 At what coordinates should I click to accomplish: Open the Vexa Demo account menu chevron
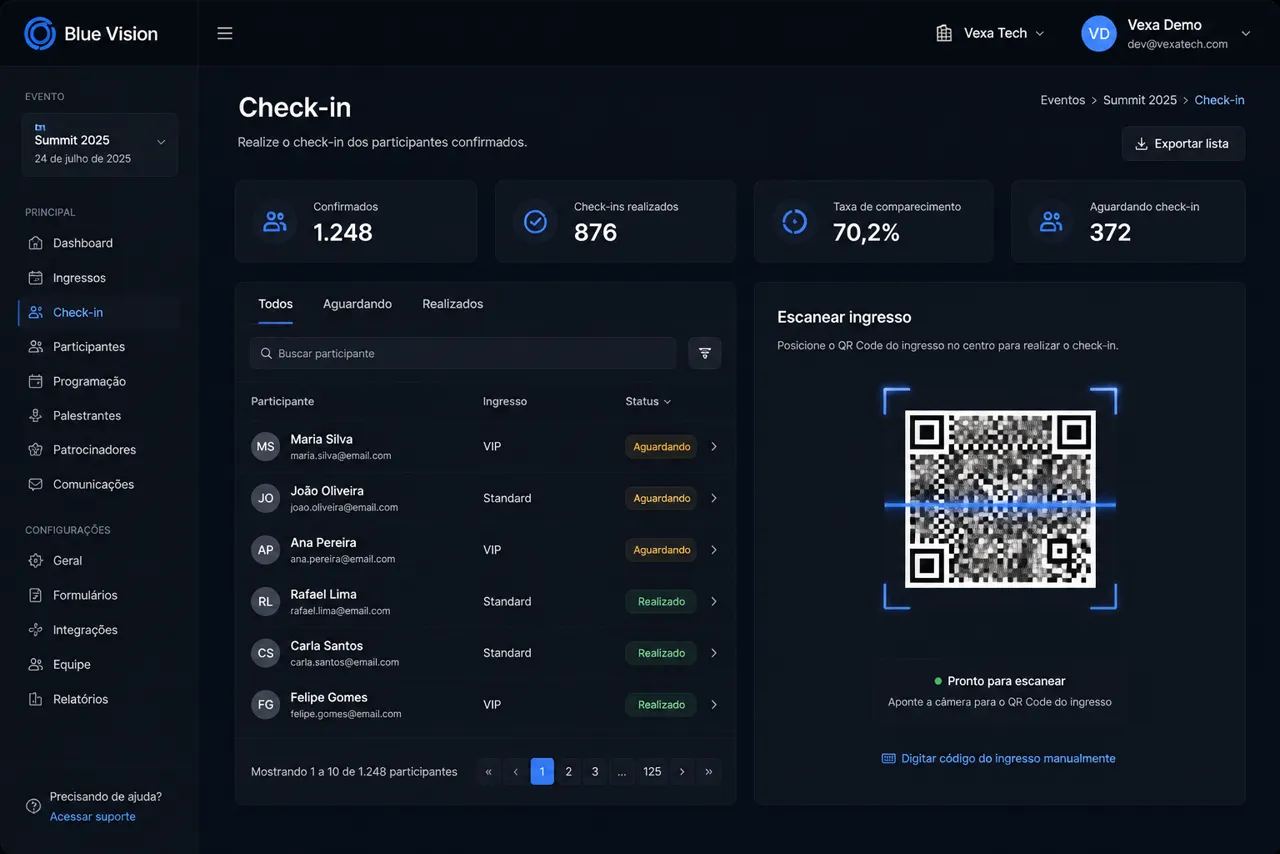click(1246, 33)
